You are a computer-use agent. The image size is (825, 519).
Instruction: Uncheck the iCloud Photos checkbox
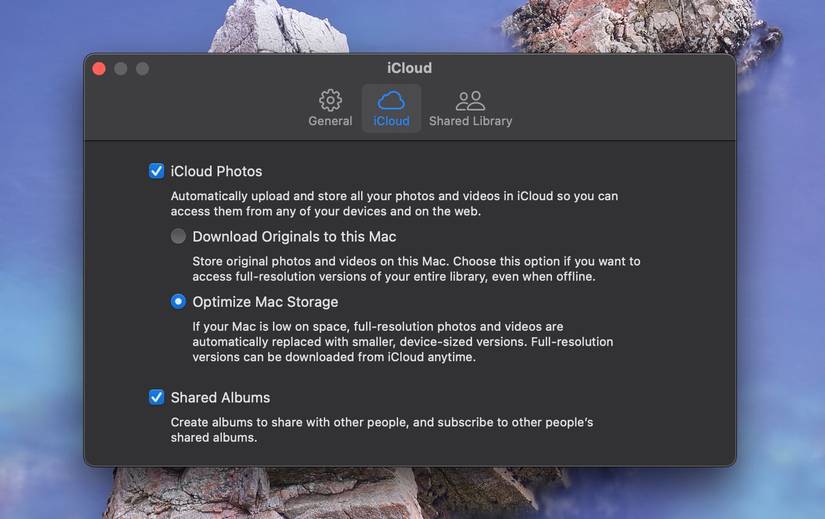(x=156, y=171)
